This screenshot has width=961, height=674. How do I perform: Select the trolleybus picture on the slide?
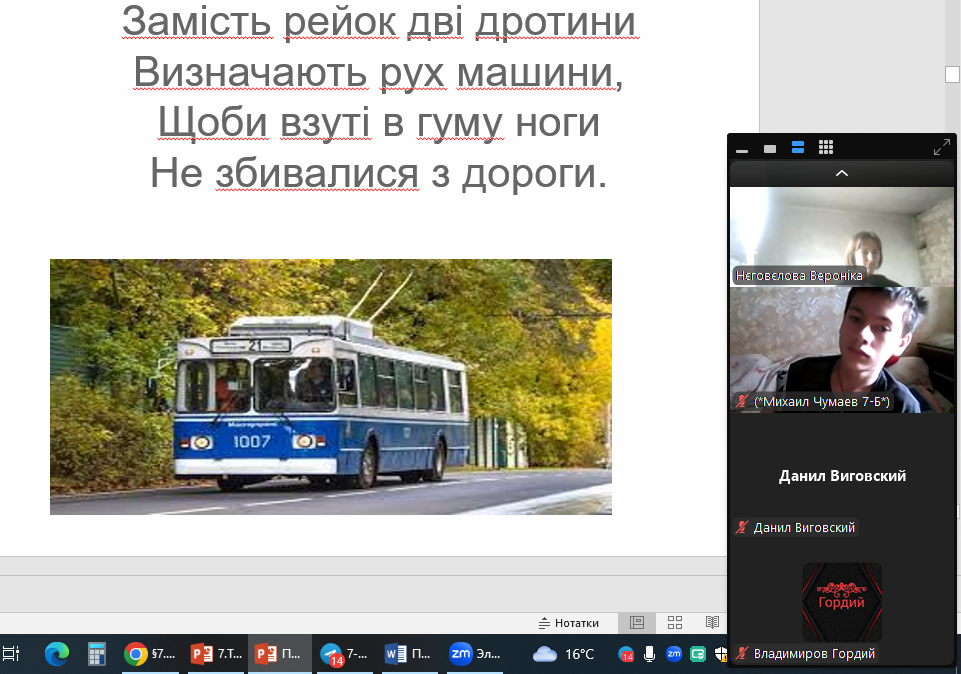331,387
